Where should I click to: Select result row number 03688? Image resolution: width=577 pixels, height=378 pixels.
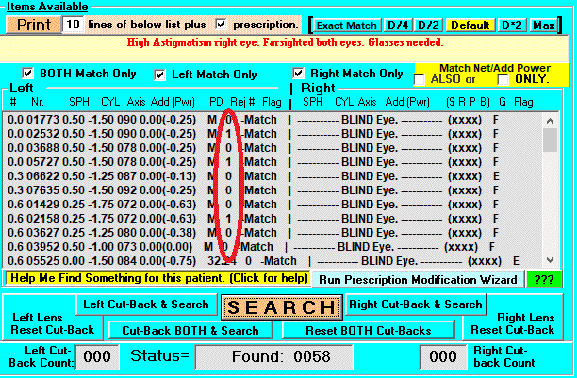coord(272,148)
